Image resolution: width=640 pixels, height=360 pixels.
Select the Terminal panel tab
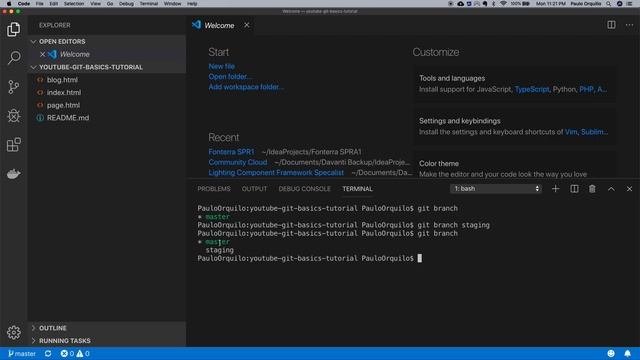coord(358,189)
